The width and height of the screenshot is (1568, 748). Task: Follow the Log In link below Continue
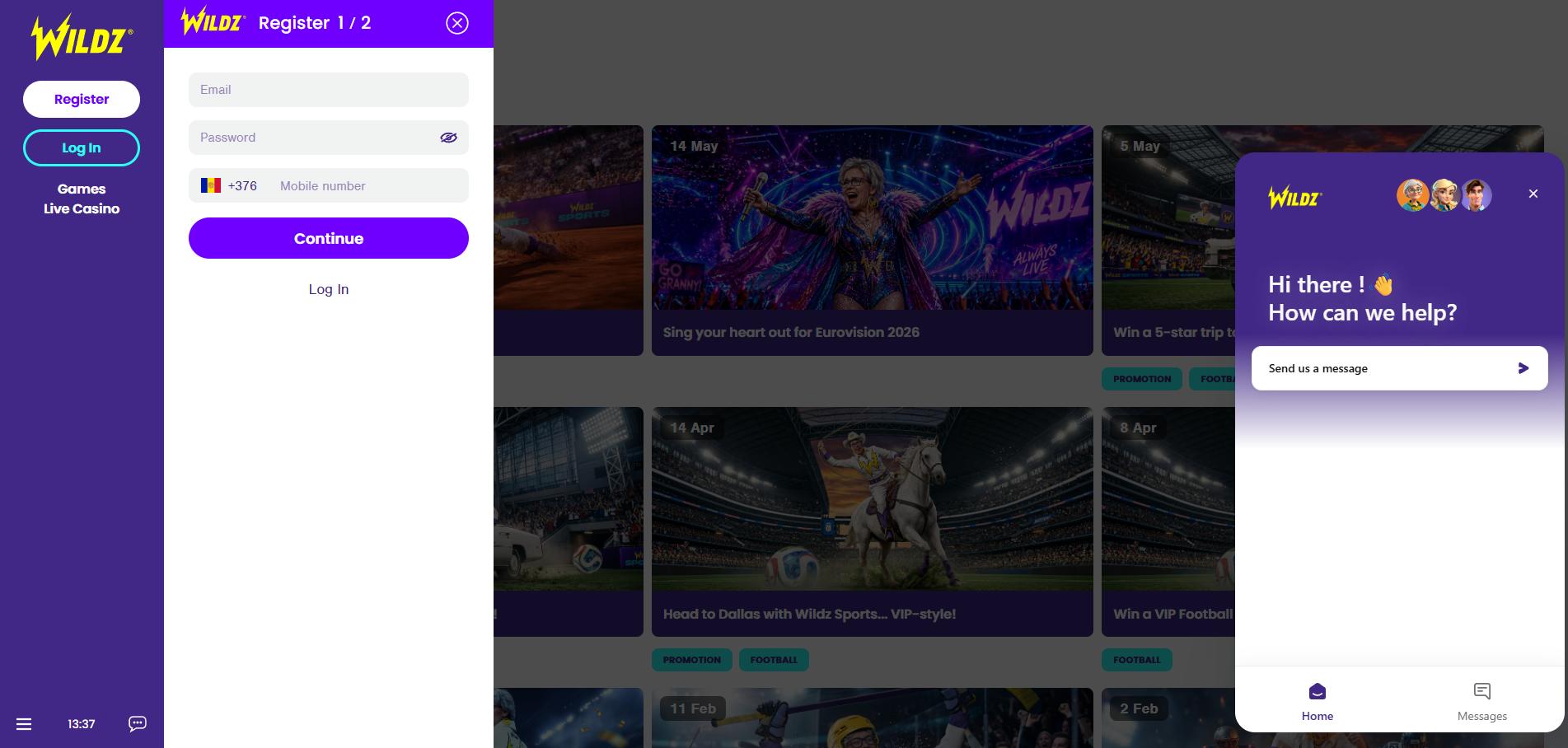[329, 289]
